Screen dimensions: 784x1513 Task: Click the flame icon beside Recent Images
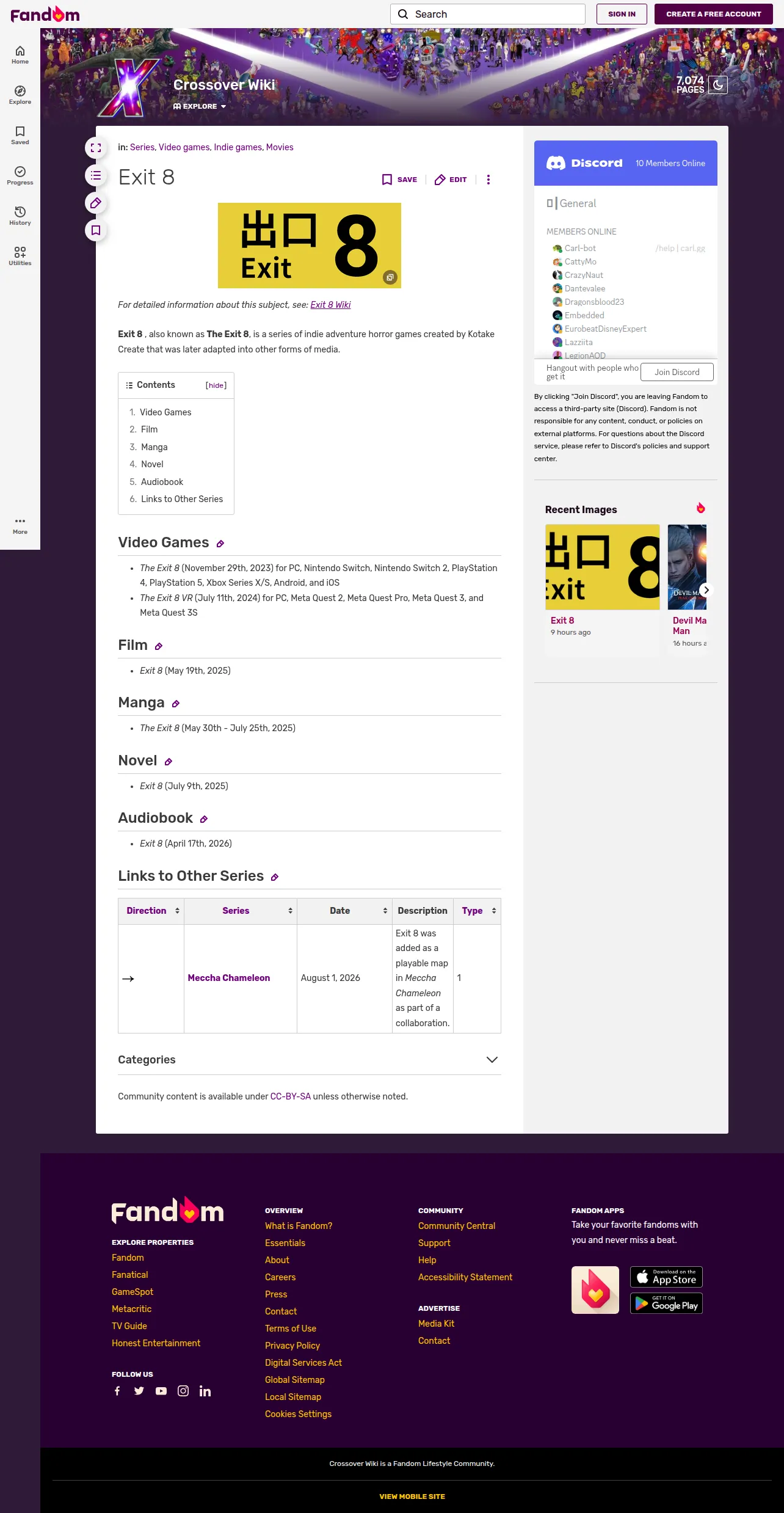click(x=701, y=508)
